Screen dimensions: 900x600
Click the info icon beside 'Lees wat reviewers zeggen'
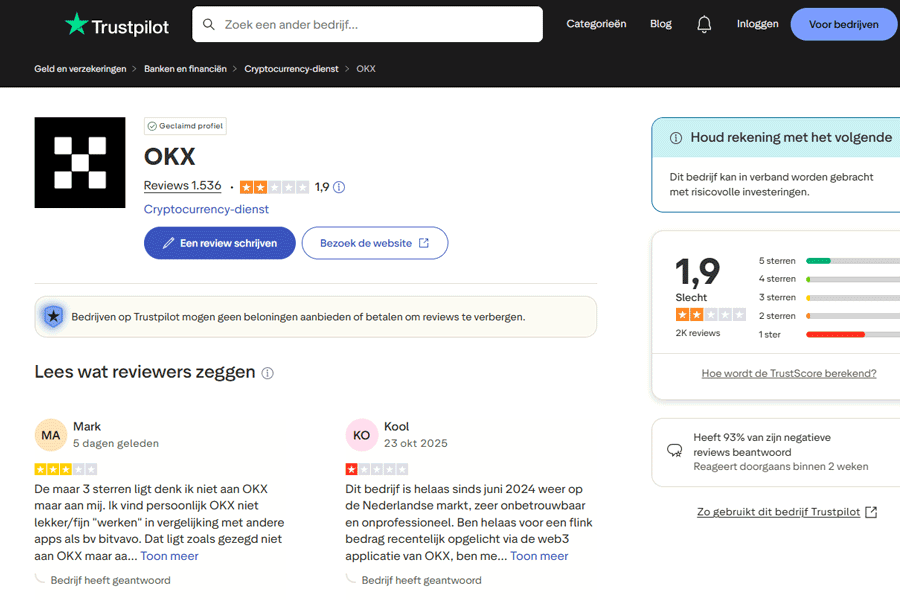pyautogui.click(x=266, y=372)
